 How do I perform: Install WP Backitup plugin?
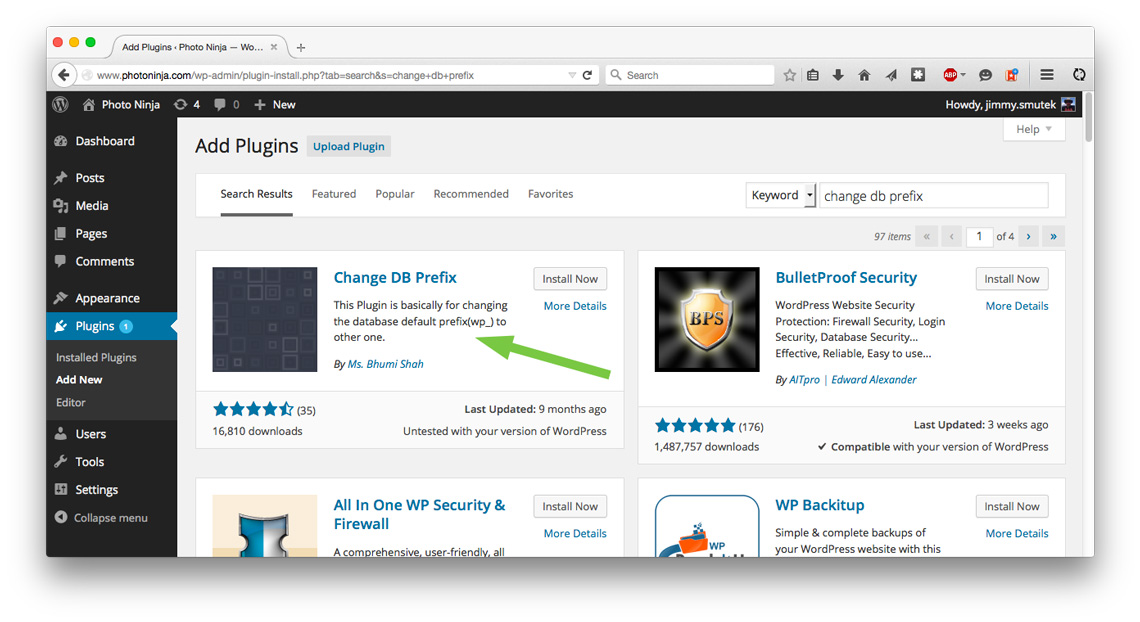[1012, 506]
